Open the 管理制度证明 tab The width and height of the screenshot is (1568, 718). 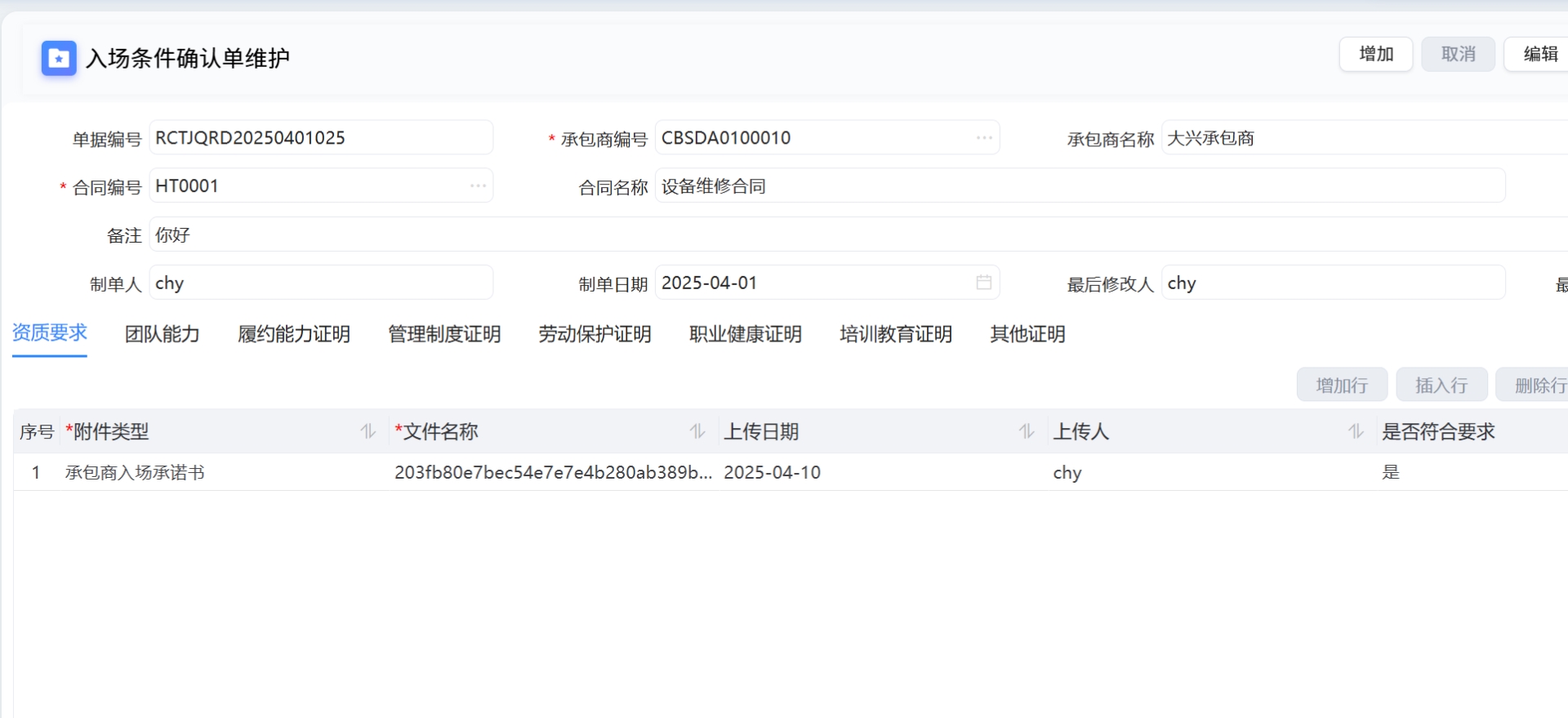tap(444, 334)
